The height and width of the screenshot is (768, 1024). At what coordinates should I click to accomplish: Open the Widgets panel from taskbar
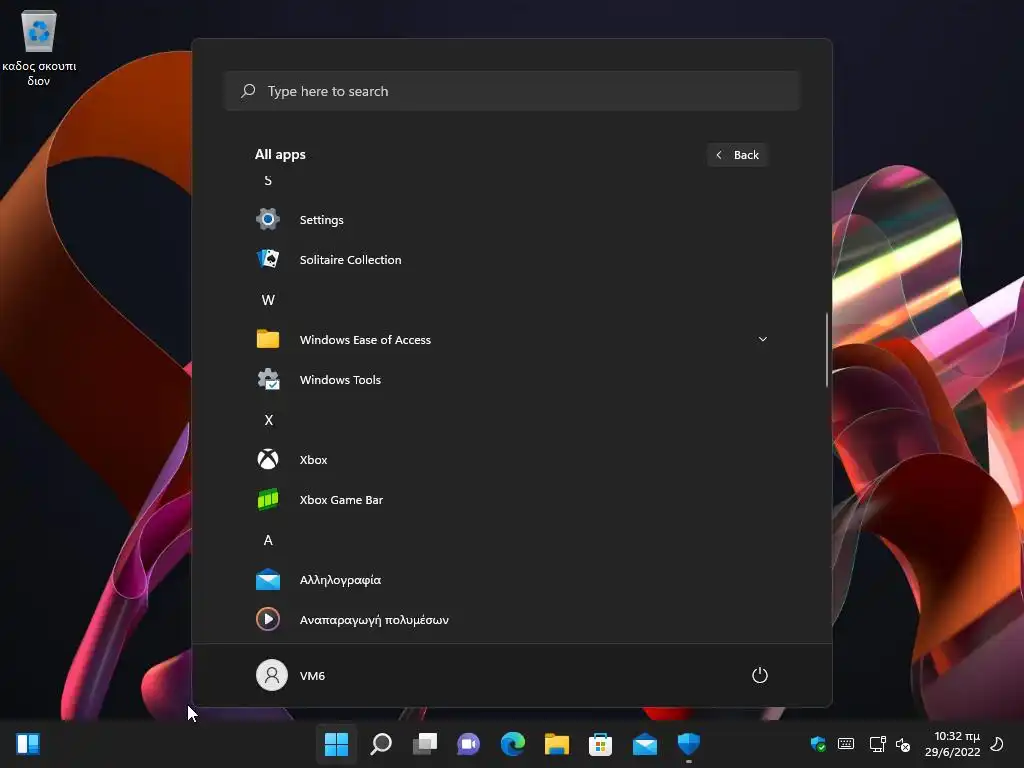click(x=28, y=744)
